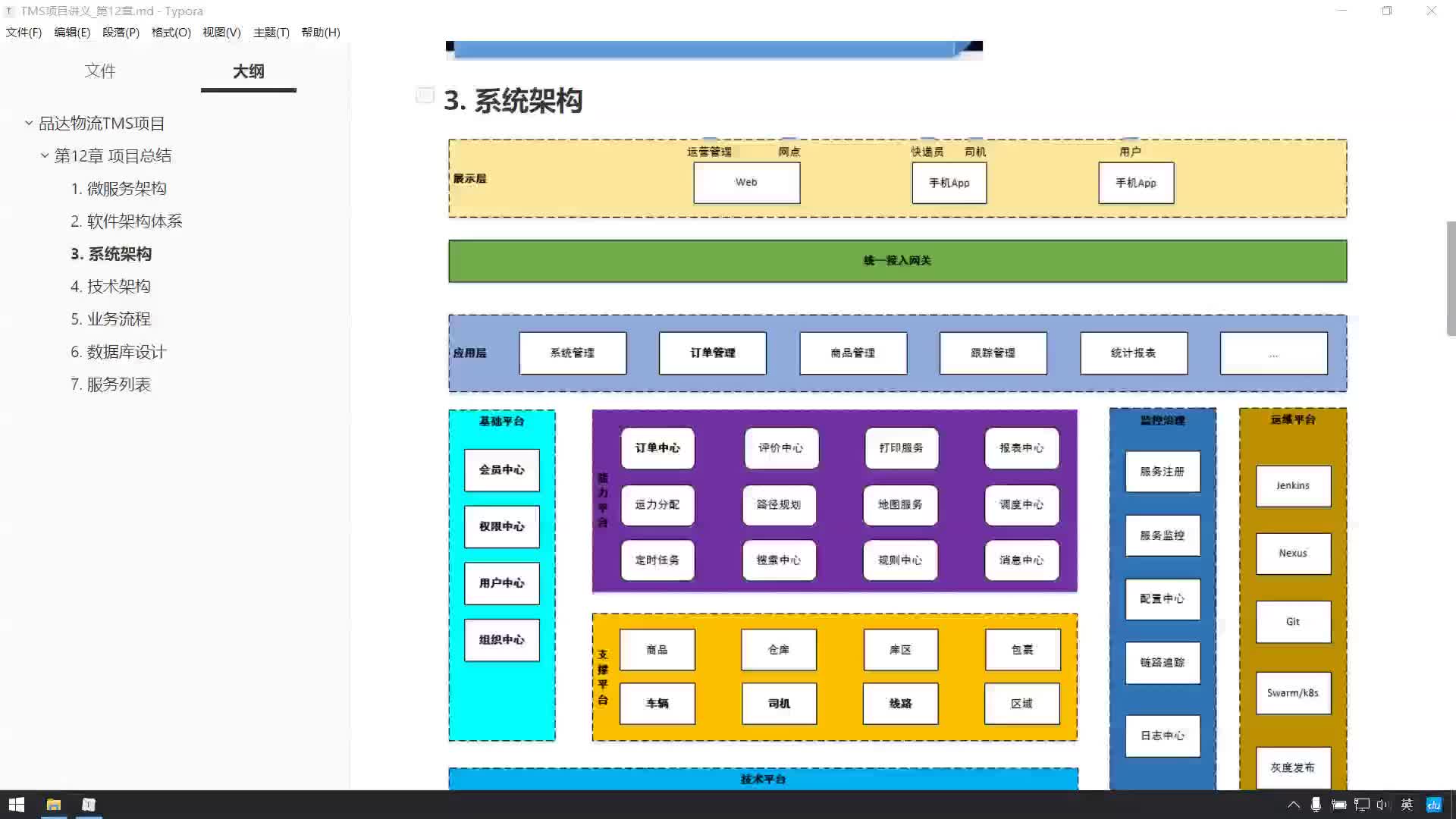Open the 段落(P) menu
This screenshot has width=1456, height=819.
(121, 32)
